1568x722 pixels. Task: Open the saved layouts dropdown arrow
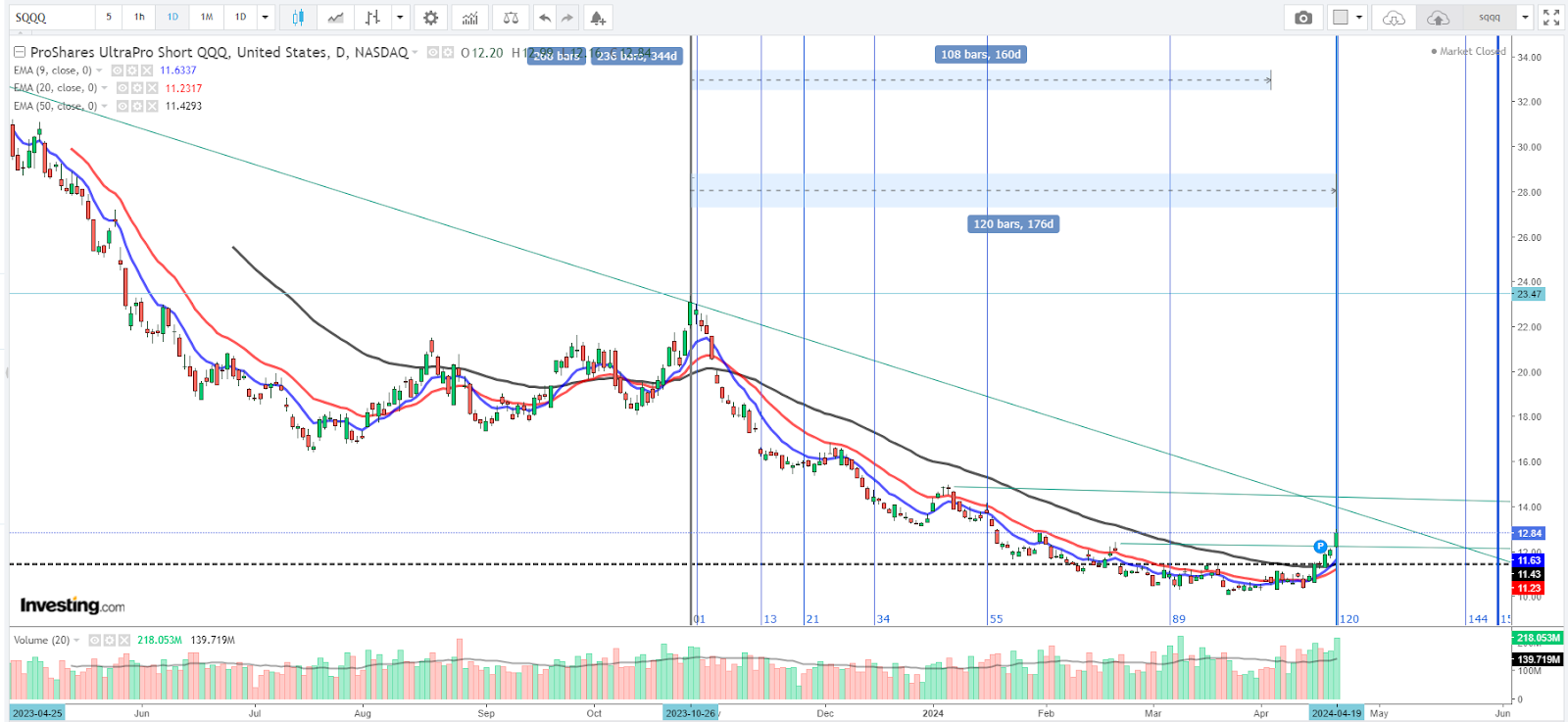pos(1525,18)
